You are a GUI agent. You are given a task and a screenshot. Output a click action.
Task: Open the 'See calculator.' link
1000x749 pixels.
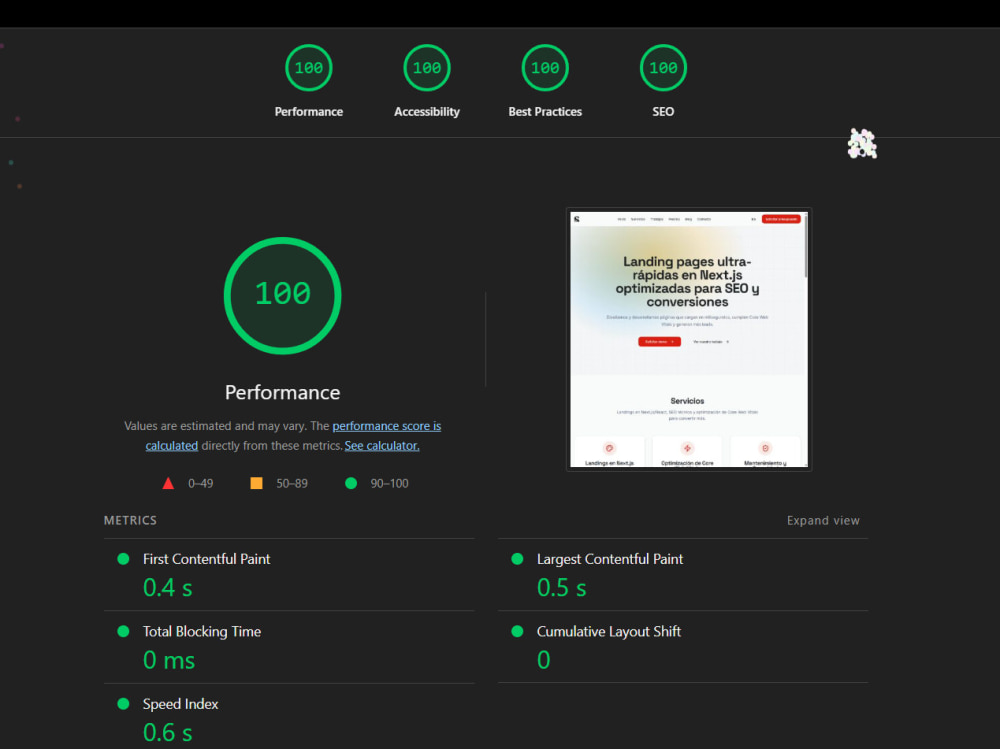click(x=382, y=445)
